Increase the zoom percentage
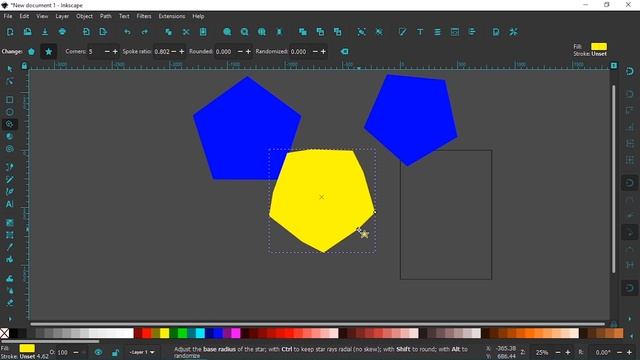 pyautogui.click(x=568, y=352)
